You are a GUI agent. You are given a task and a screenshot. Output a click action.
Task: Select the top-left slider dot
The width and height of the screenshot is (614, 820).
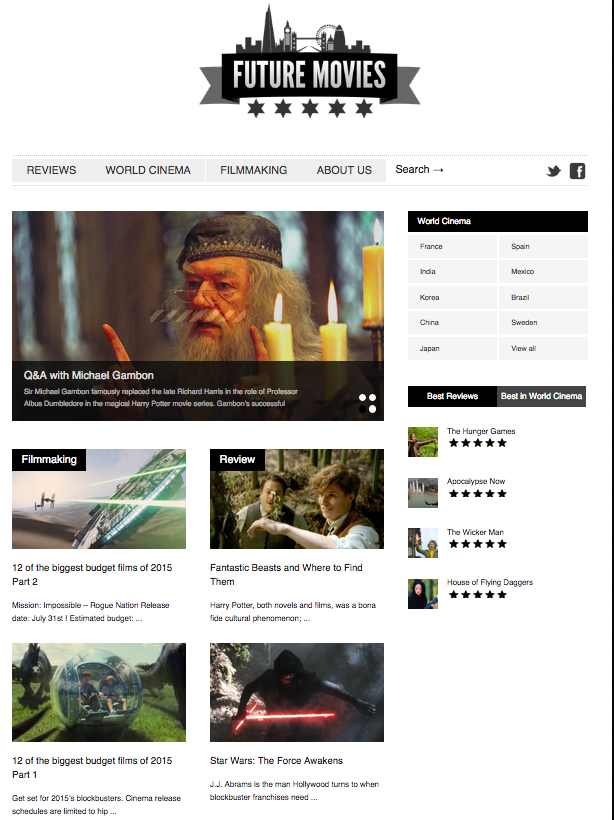click(x=362, y=397)
